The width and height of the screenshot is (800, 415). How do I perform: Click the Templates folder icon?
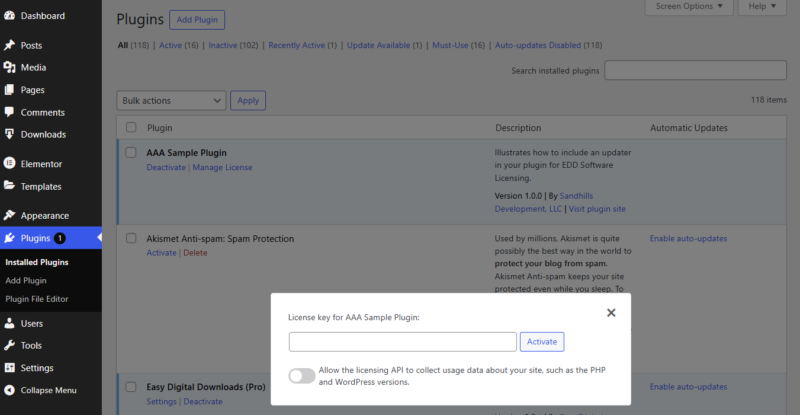tap(10, 186)
